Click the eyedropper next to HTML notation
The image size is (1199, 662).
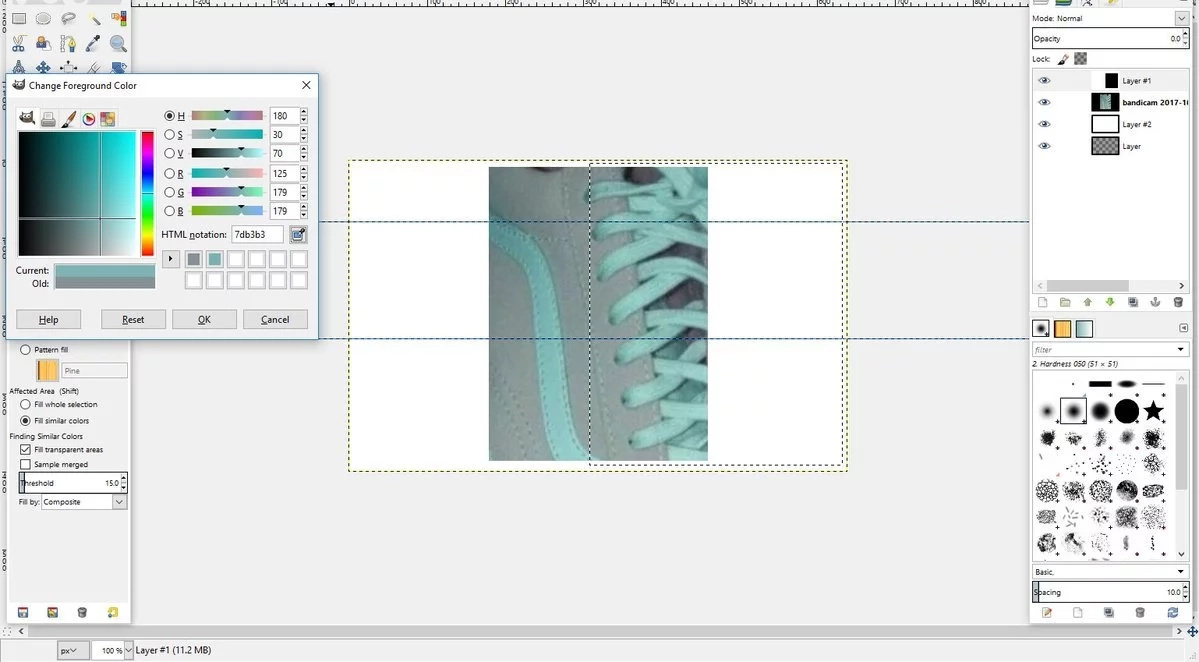click(298, 235)
